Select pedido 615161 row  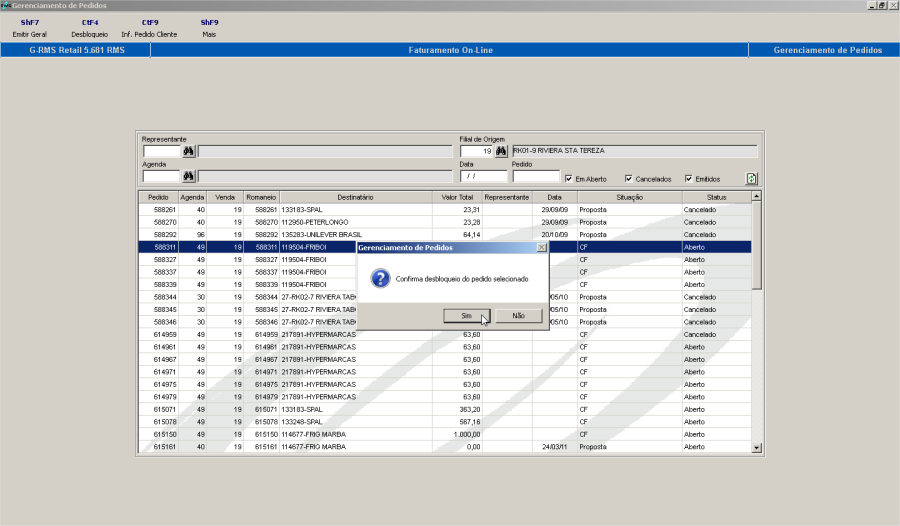445,447
